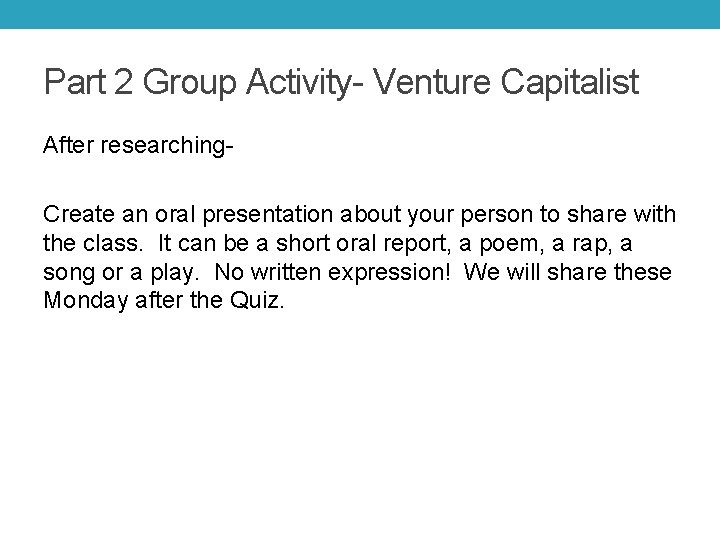Screen dimensions: 720x540
Task: Click the teal header bar at top
Action: click(360, 14)
